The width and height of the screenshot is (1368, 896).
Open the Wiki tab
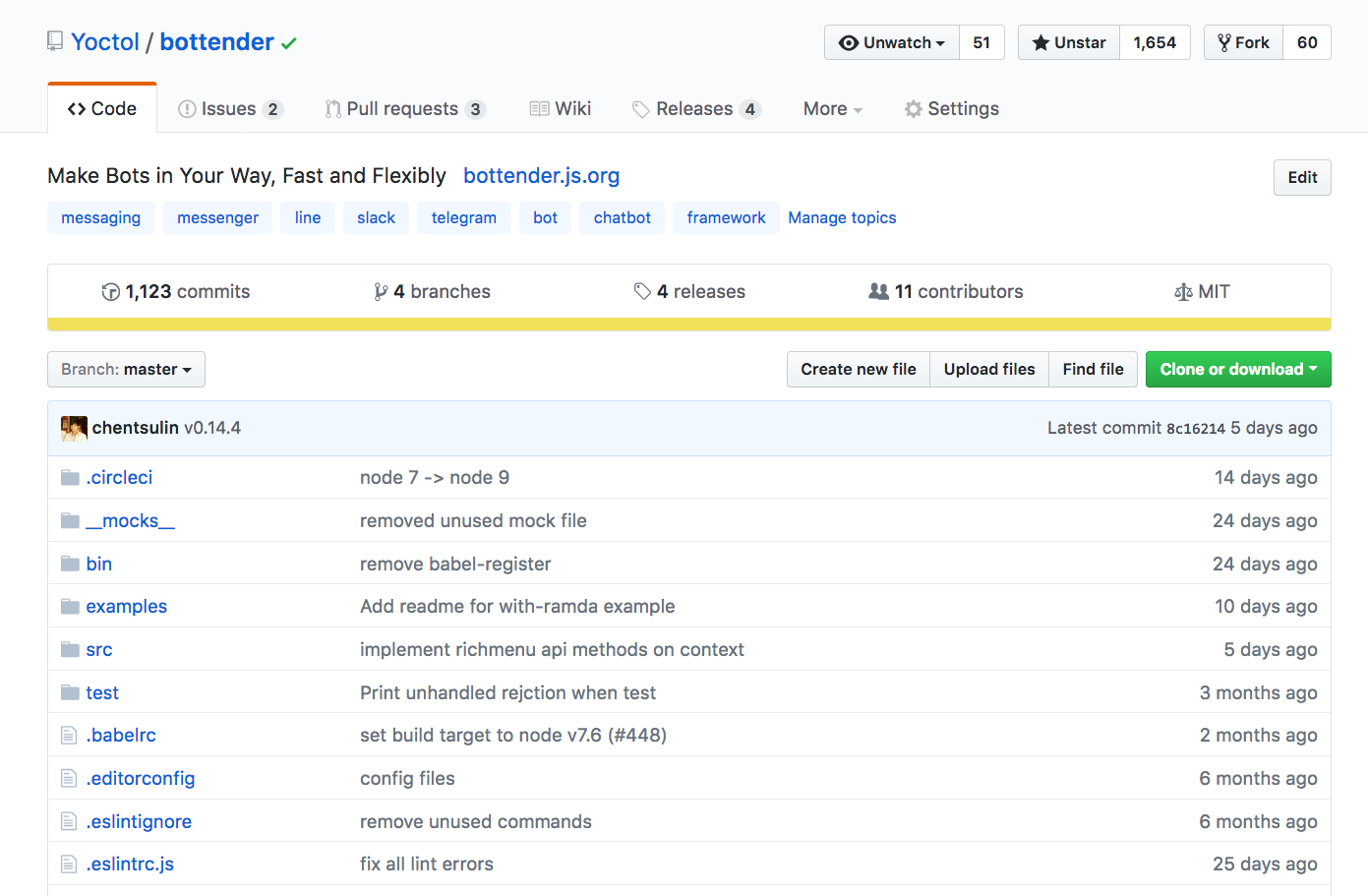tap(561, 108)
